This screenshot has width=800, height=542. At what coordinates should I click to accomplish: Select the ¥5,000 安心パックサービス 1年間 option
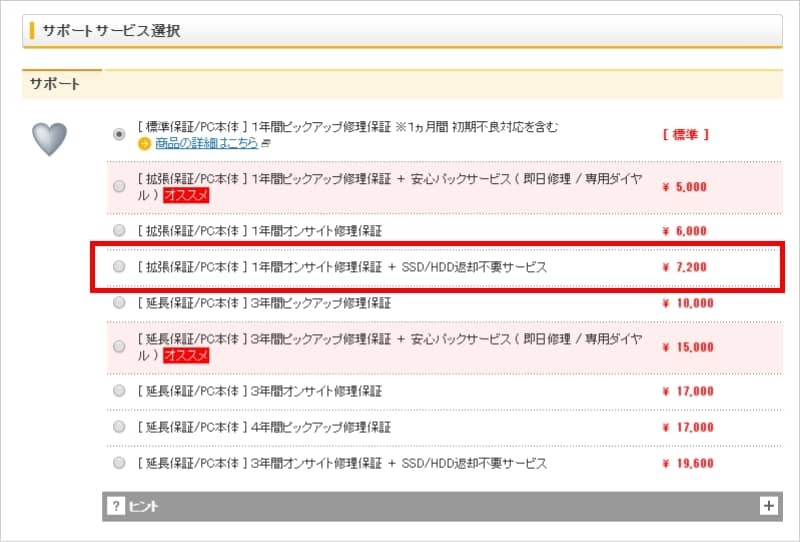(120, 186)
